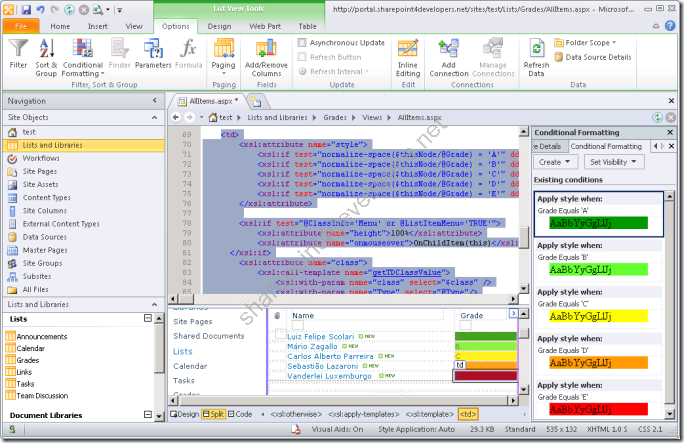Select the Grade Equals 'C' yellow style
The height and width of the screenshot is (443, 684).
(x=598, y=317)
